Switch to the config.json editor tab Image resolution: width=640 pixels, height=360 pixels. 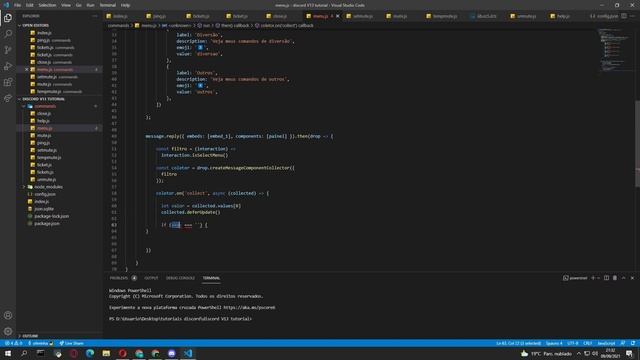pos(604,16)
